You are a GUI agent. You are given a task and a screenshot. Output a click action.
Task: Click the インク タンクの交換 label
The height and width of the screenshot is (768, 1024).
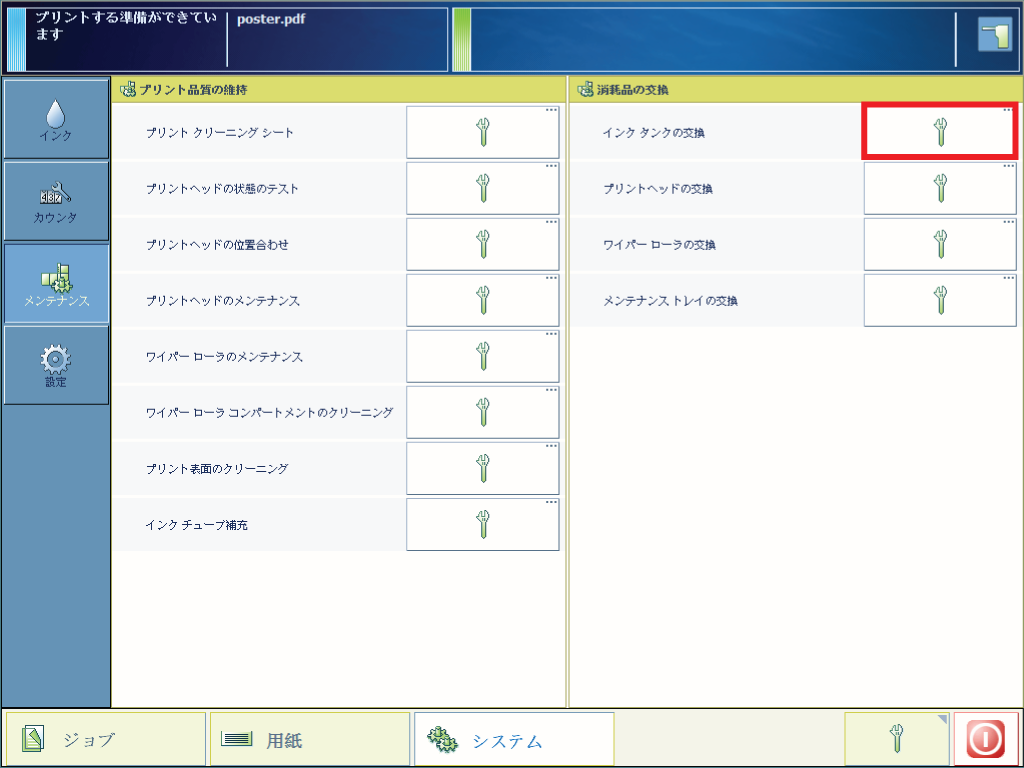click(x=653, y=133)
